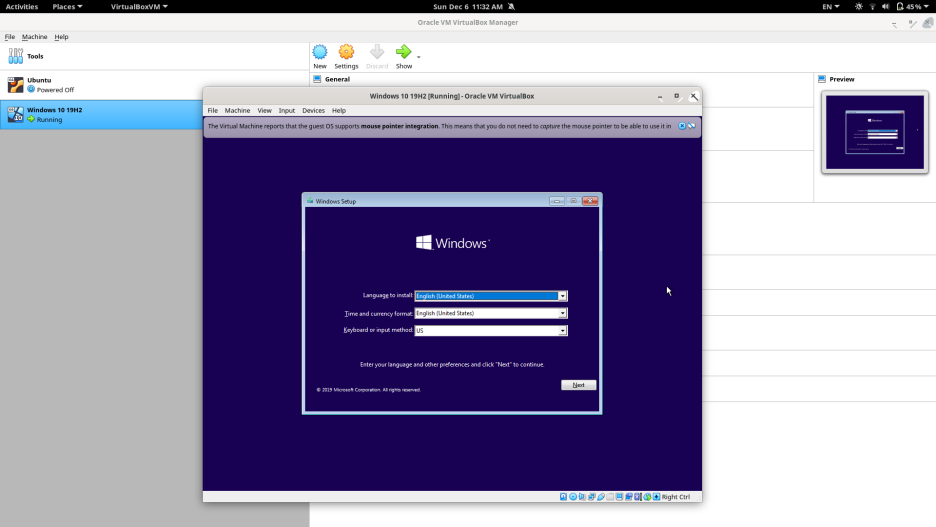
Task: Click the date and time clock
Action: pyautogui.click(x=468, y=7)
